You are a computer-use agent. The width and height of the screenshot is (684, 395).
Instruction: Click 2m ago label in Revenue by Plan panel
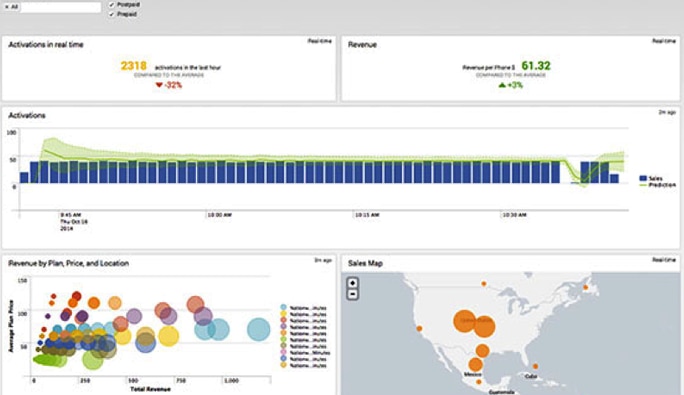[x=323, y=260]
